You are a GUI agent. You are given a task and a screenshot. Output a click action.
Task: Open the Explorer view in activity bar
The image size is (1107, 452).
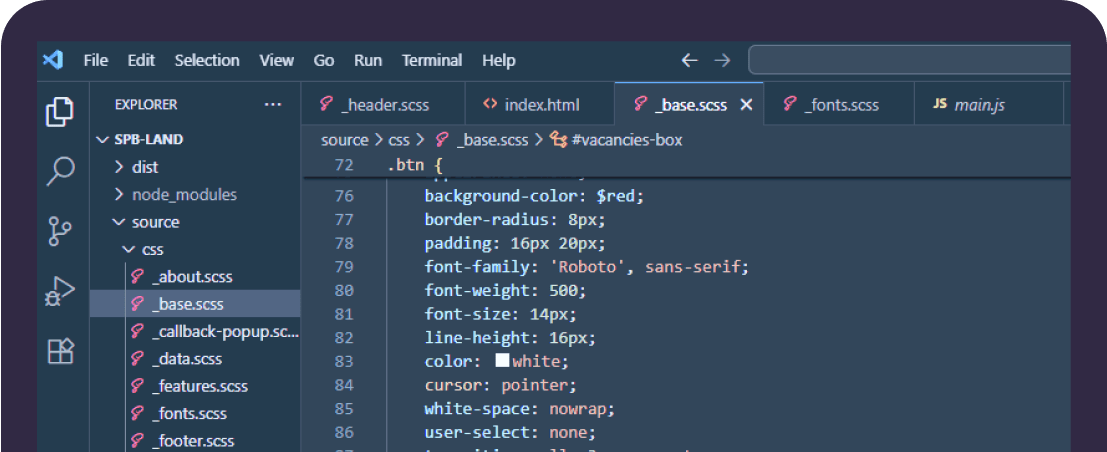[60, 112]
